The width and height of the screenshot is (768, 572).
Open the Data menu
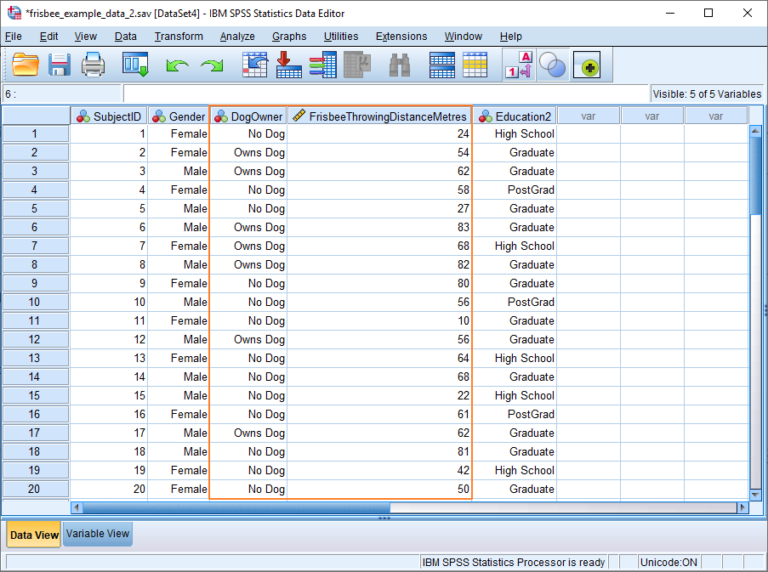125,36
